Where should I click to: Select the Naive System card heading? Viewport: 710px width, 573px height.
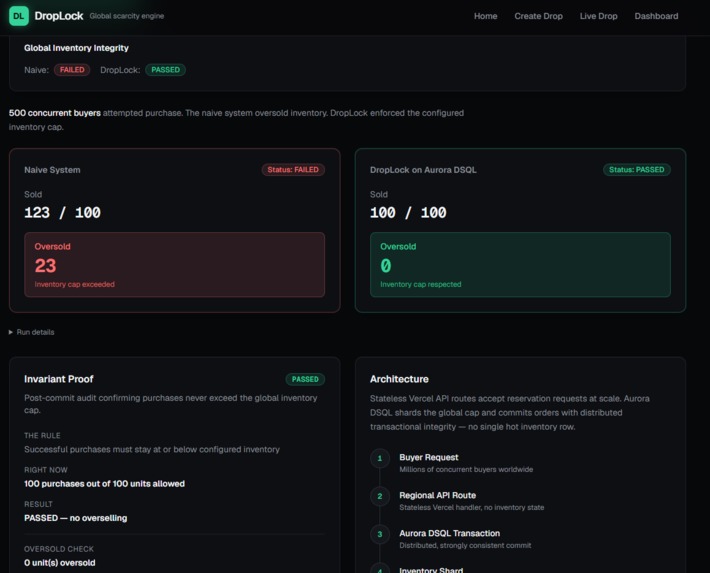(x=52, y=170)
